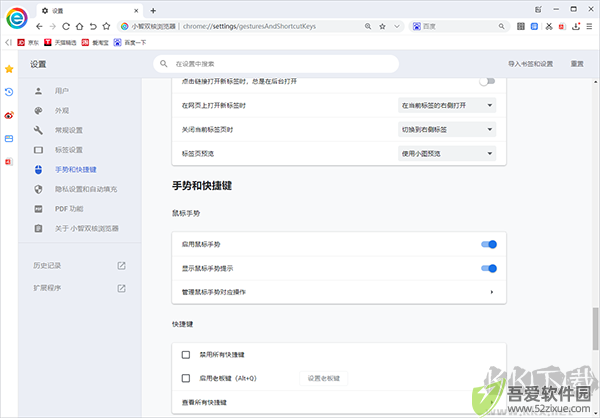
Task: Click the browser logo in the top-left
Action: click(17, 18)
